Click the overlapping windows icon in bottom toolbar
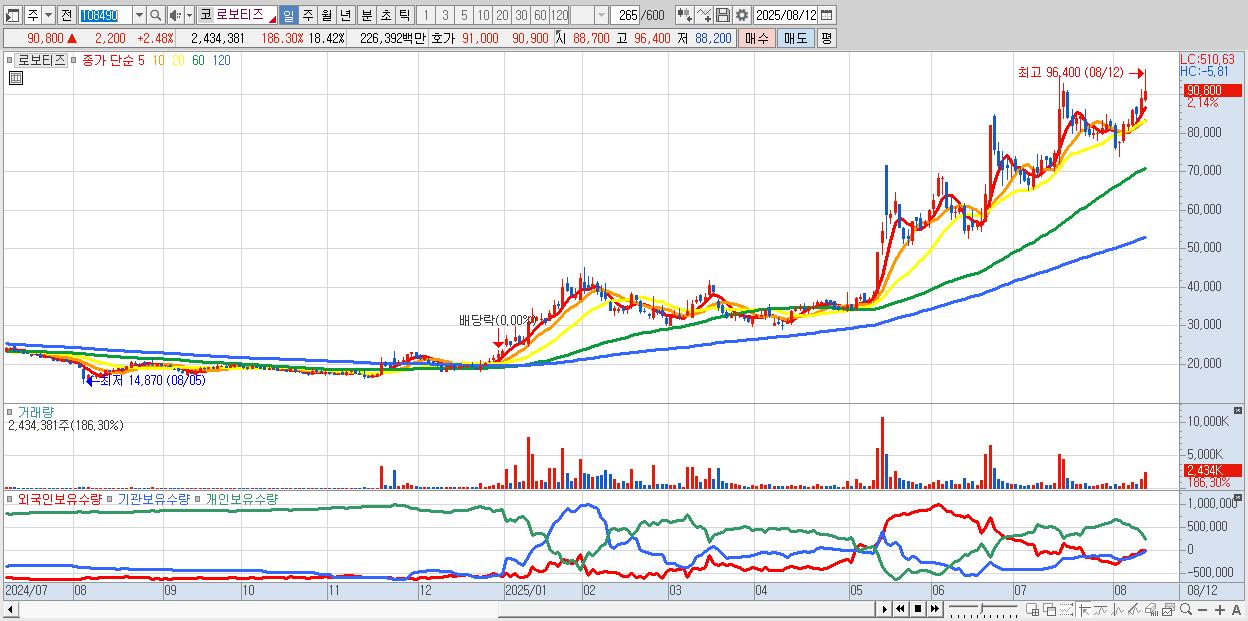Screen dimensions: 1248x621 1050,610
